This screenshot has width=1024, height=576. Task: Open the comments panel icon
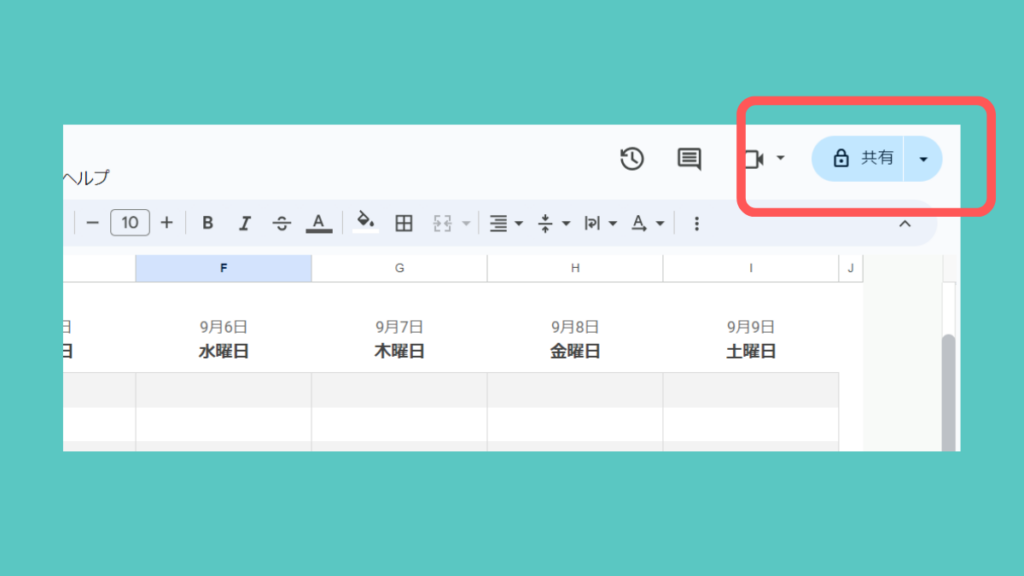[x=689, y=159]
